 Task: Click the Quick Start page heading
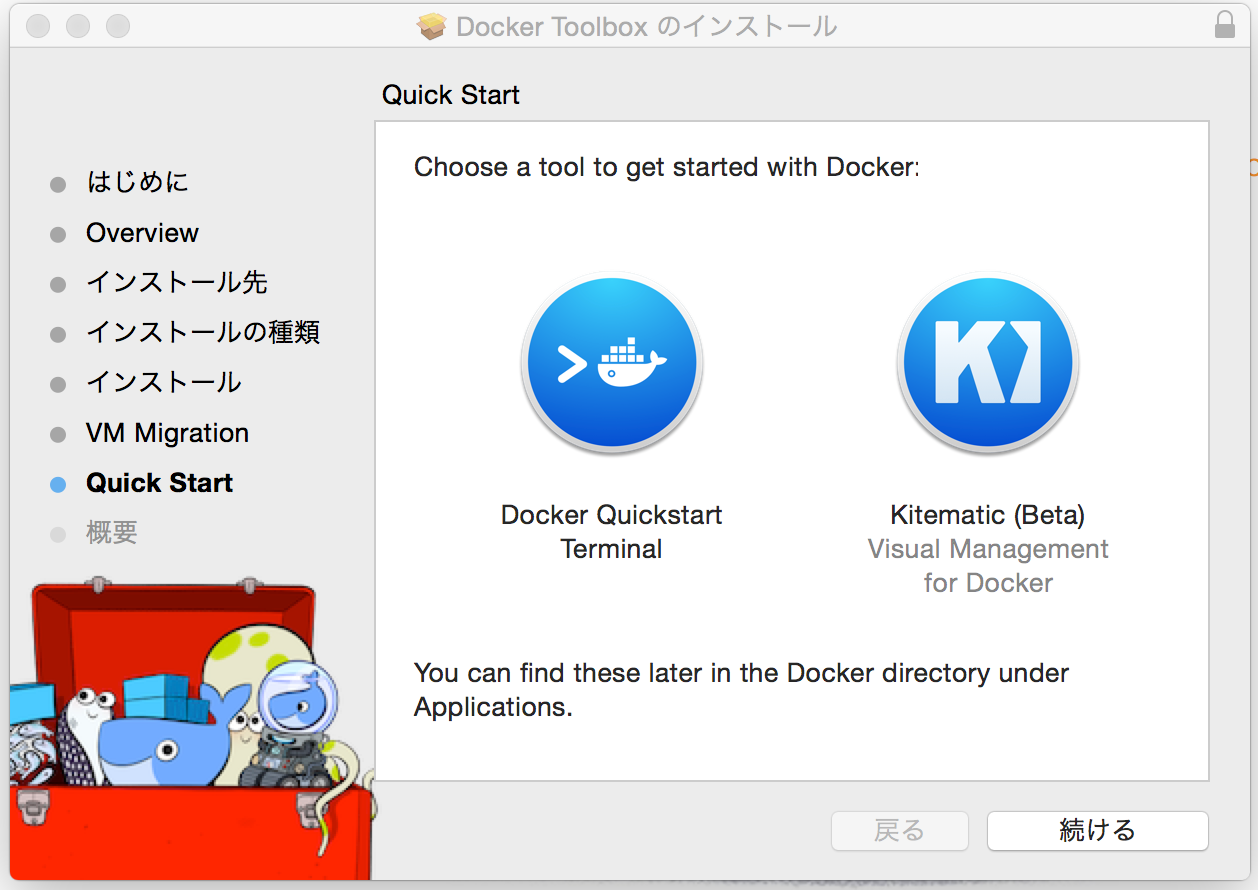[x=451, y=95]
